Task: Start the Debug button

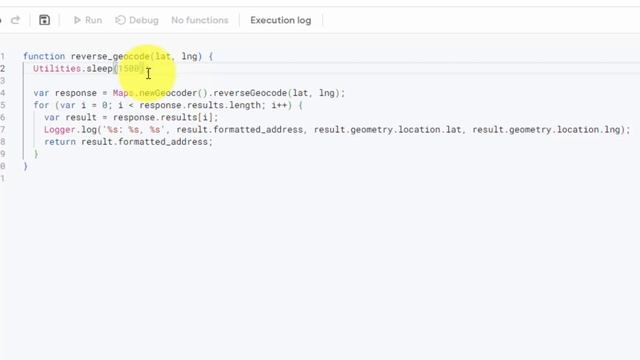Action: [137, 20]
